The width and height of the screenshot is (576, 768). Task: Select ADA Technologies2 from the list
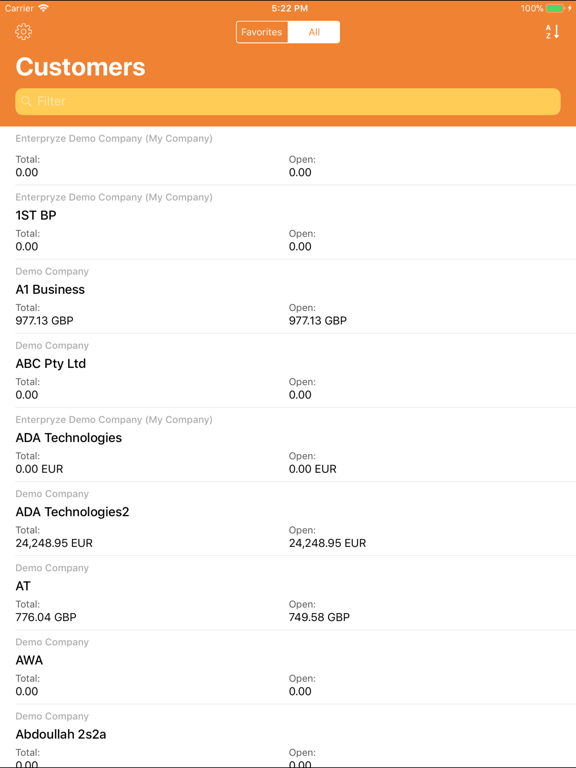click(x=288, y=519)
